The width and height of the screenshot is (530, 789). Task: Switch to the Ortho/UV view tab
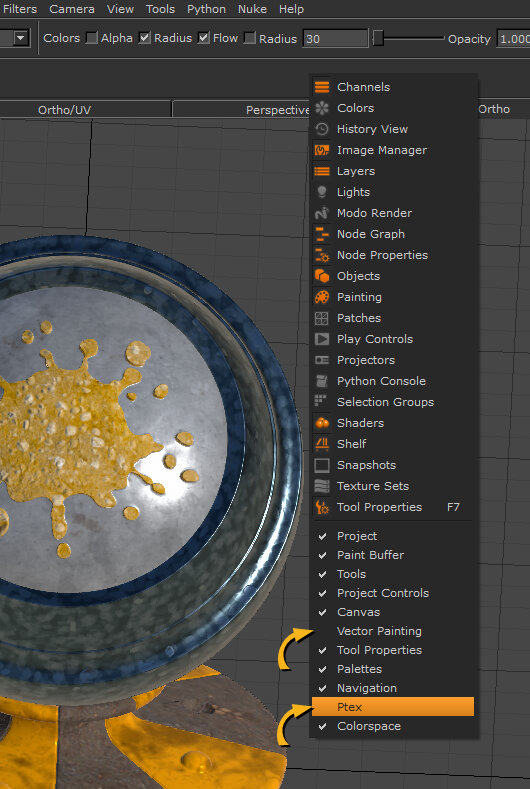tap(65, 110)
